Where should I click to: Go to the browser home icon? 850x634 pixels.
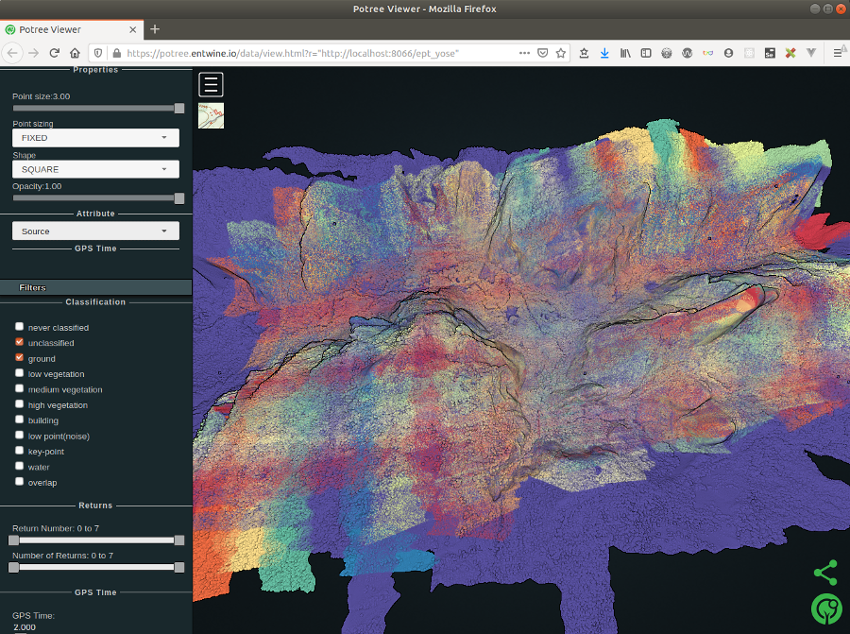(75, 53)
